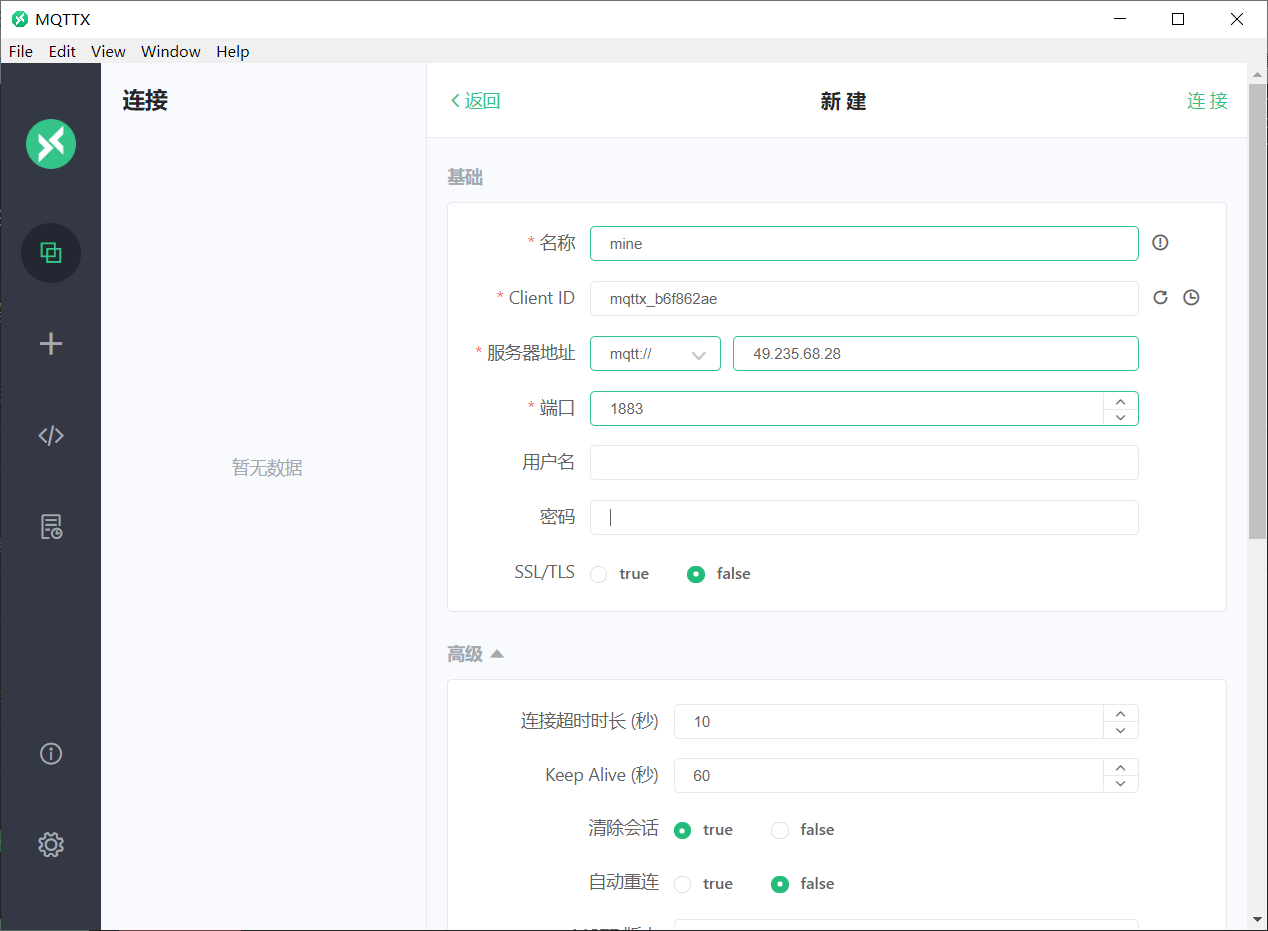Increase the 端口 value with up arrow
1268x931 pixels.
click(x=1121, y=400)
